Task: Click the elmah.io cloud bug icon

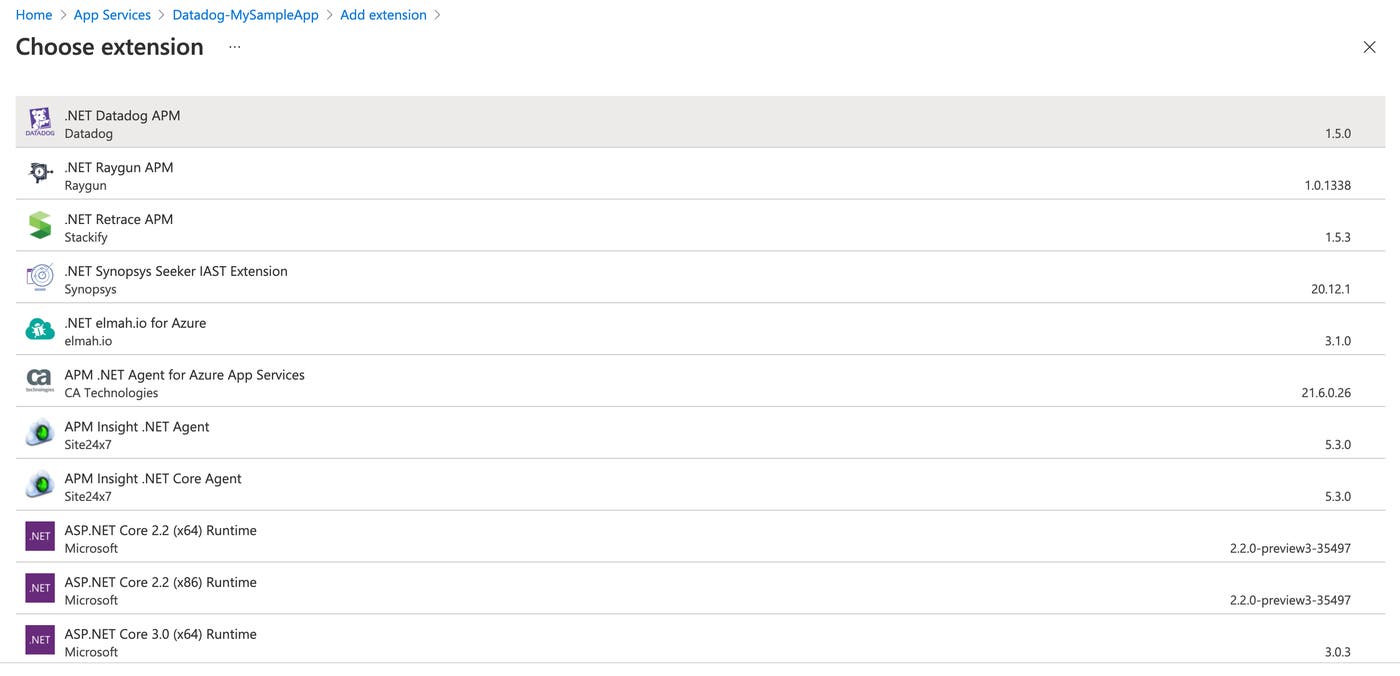Action: click(x=40, y=330)
